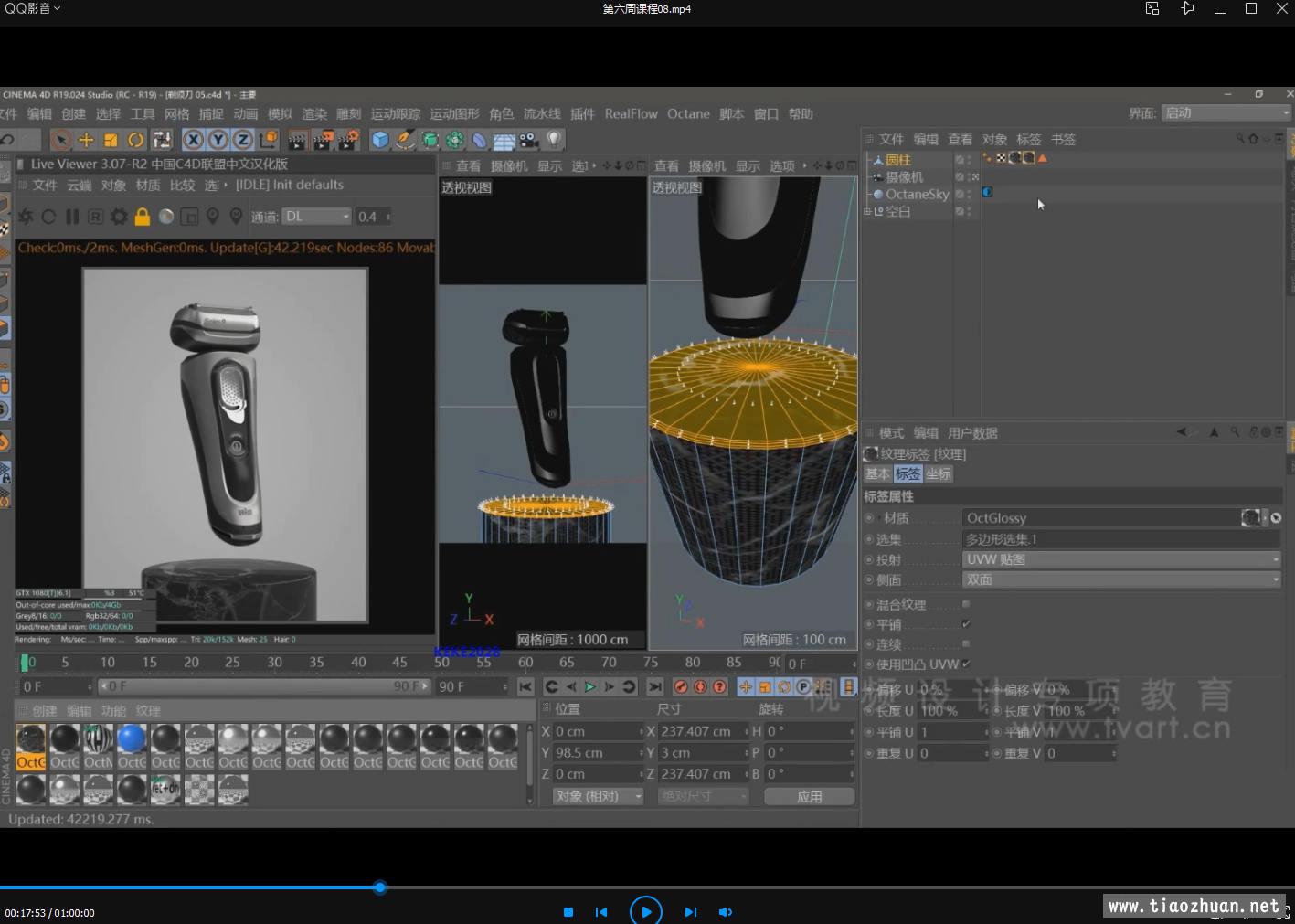The image size is (1295, 924).
Task: Toggle clay mode sphere in Live Viewer
Action: (166, 217)
